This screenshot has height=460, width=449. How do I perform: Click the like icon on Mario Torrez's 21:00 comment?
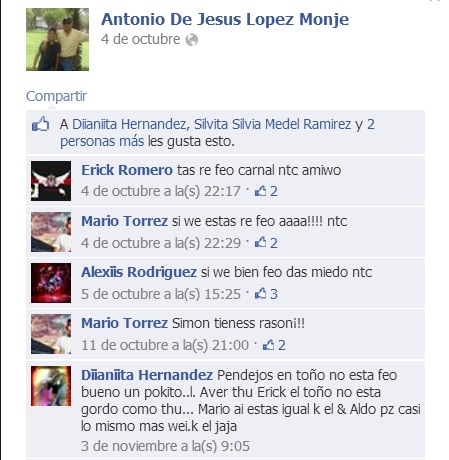point(268,345)
